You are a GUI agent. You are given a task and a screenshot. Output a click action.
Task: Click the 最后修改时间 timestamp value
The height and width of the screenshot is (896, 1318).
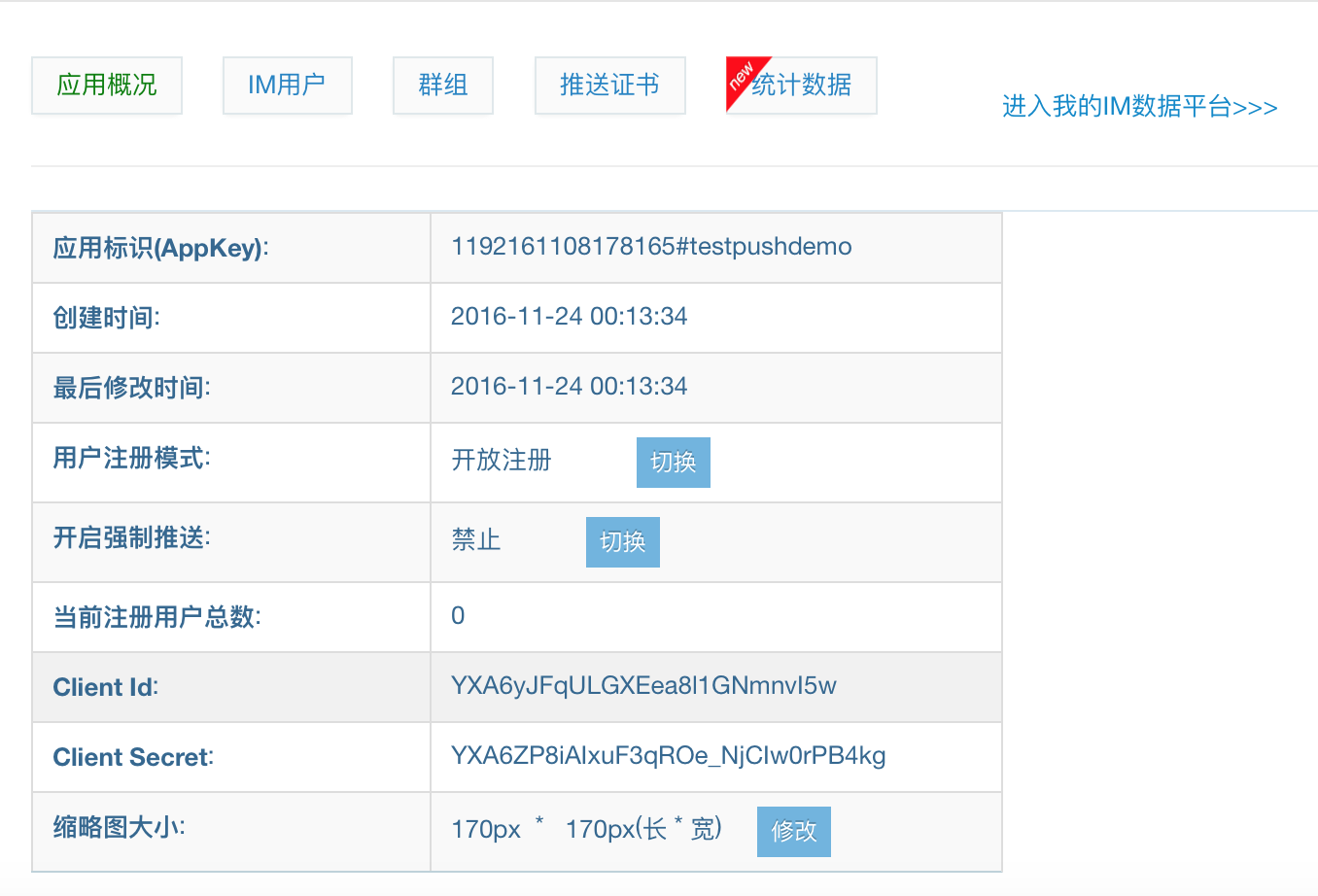point(569,387)
